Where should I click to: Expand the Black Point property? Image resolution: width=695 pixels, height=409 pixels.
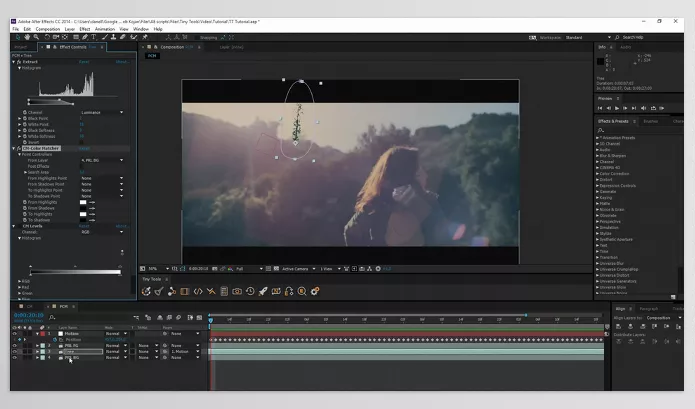pos(20,119)
